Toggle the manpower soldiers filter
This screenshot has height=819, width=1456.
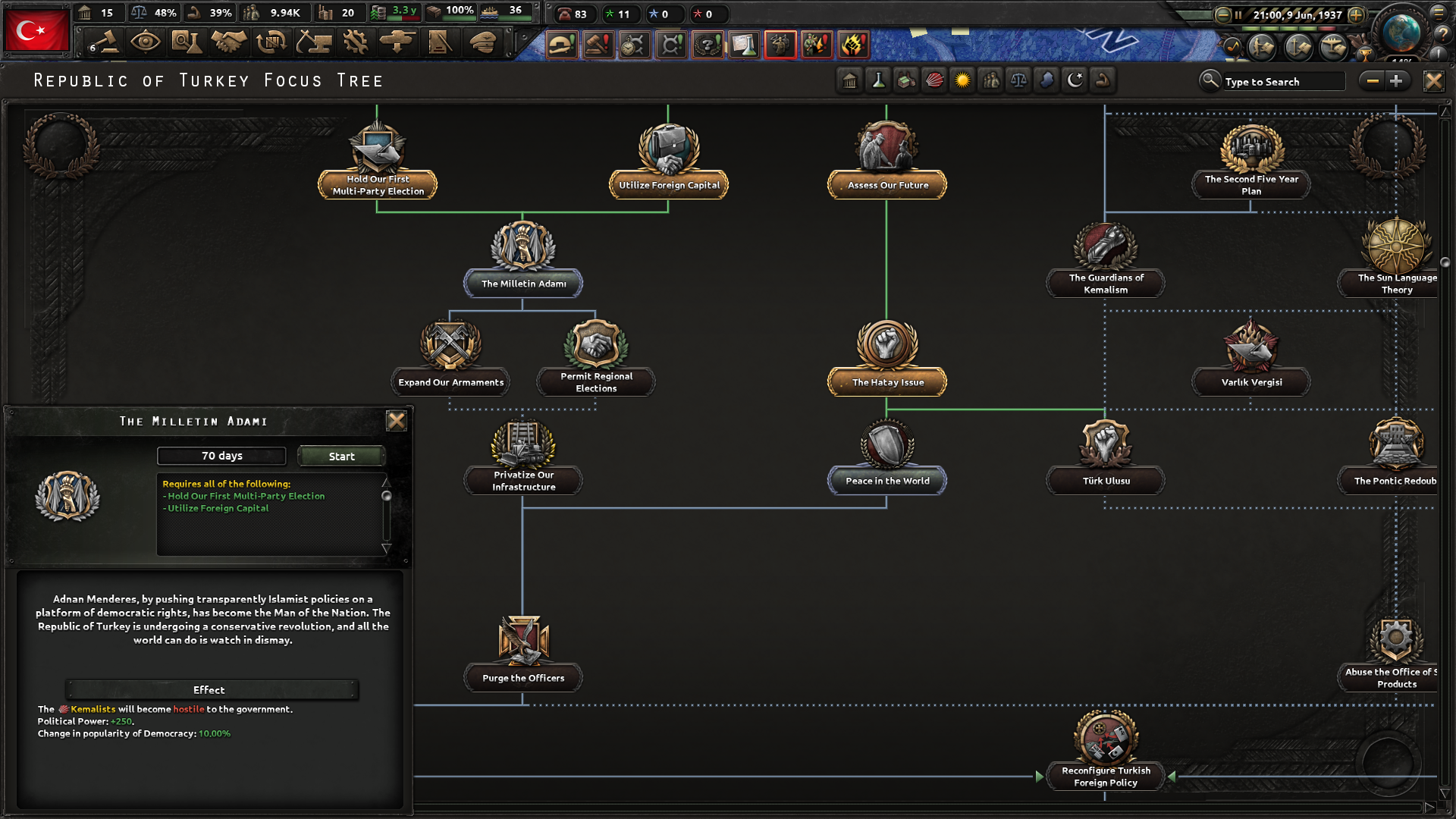tap(990, 80)
